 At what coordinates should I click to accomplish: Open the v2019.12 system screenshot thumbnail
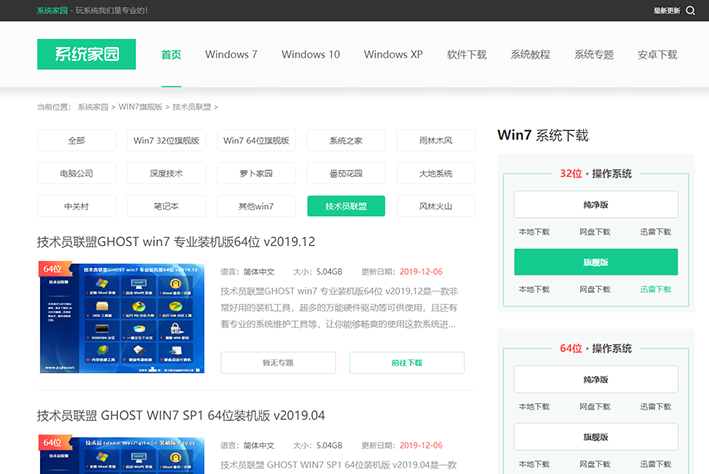pos(121,317)
